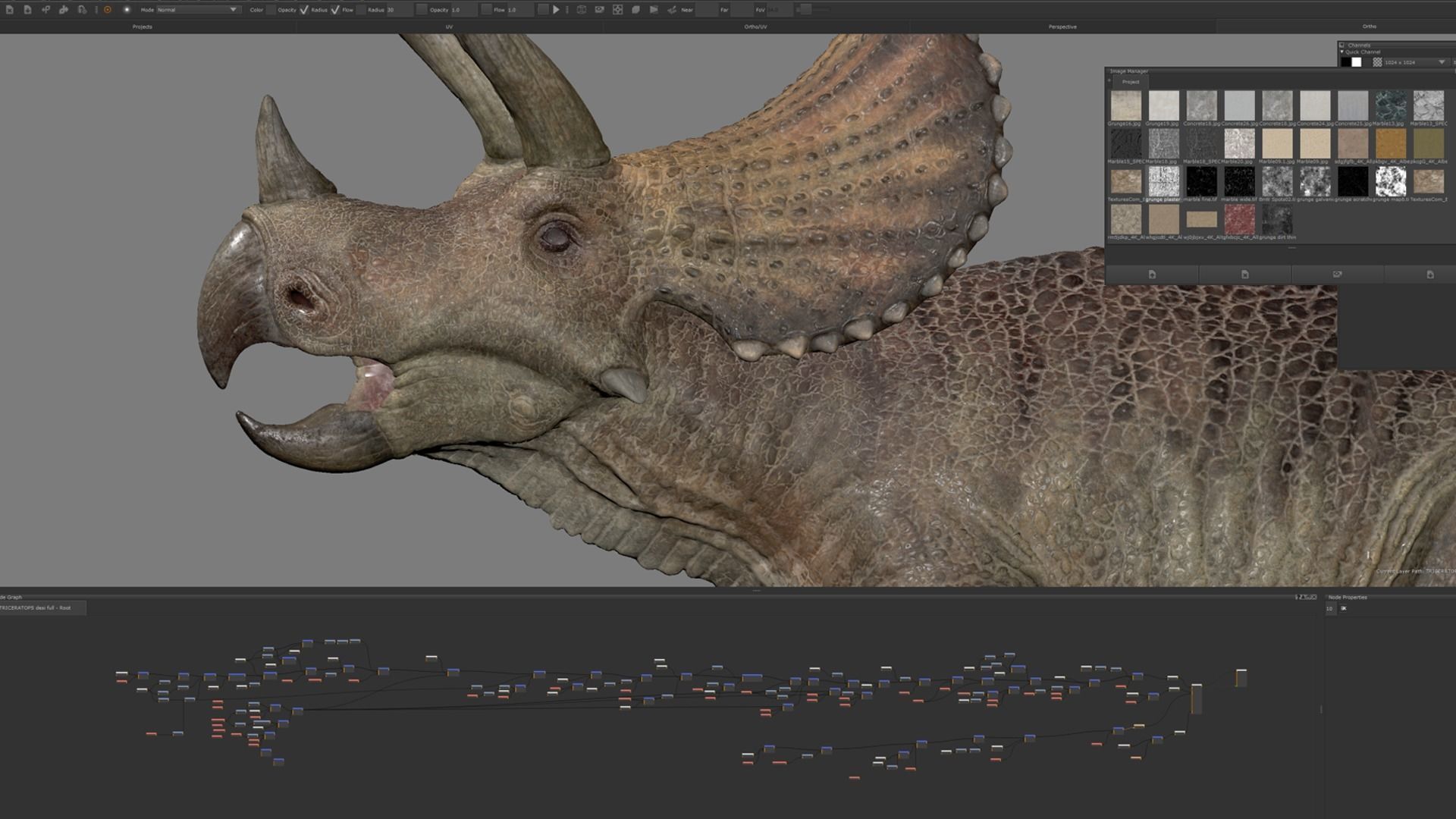Click the third Image Manager bottom button
The image size is (1456, 819).
coord(1338,275)
